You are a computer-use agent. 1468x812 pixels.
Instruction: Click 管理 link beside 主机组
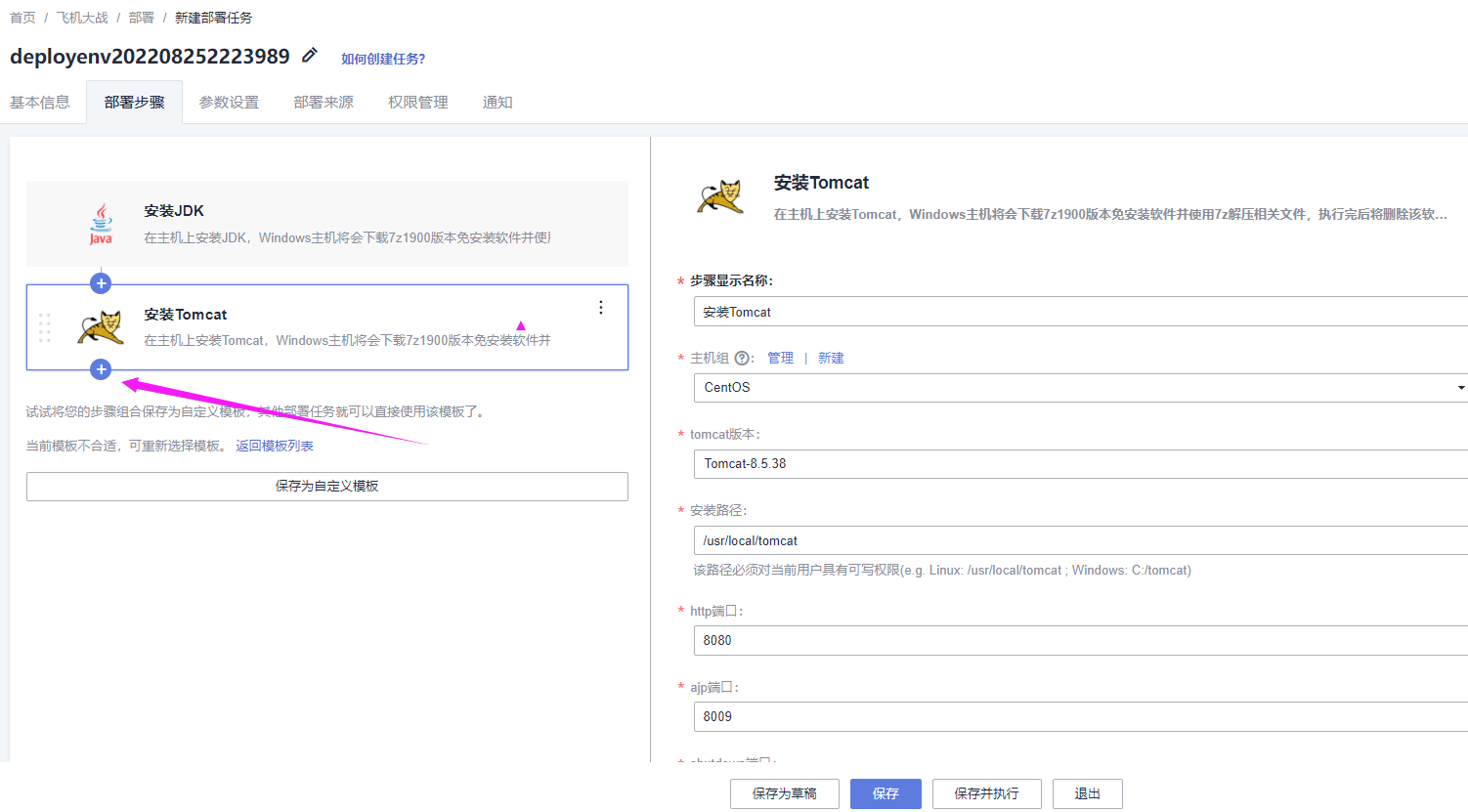[x=780, y=359]
